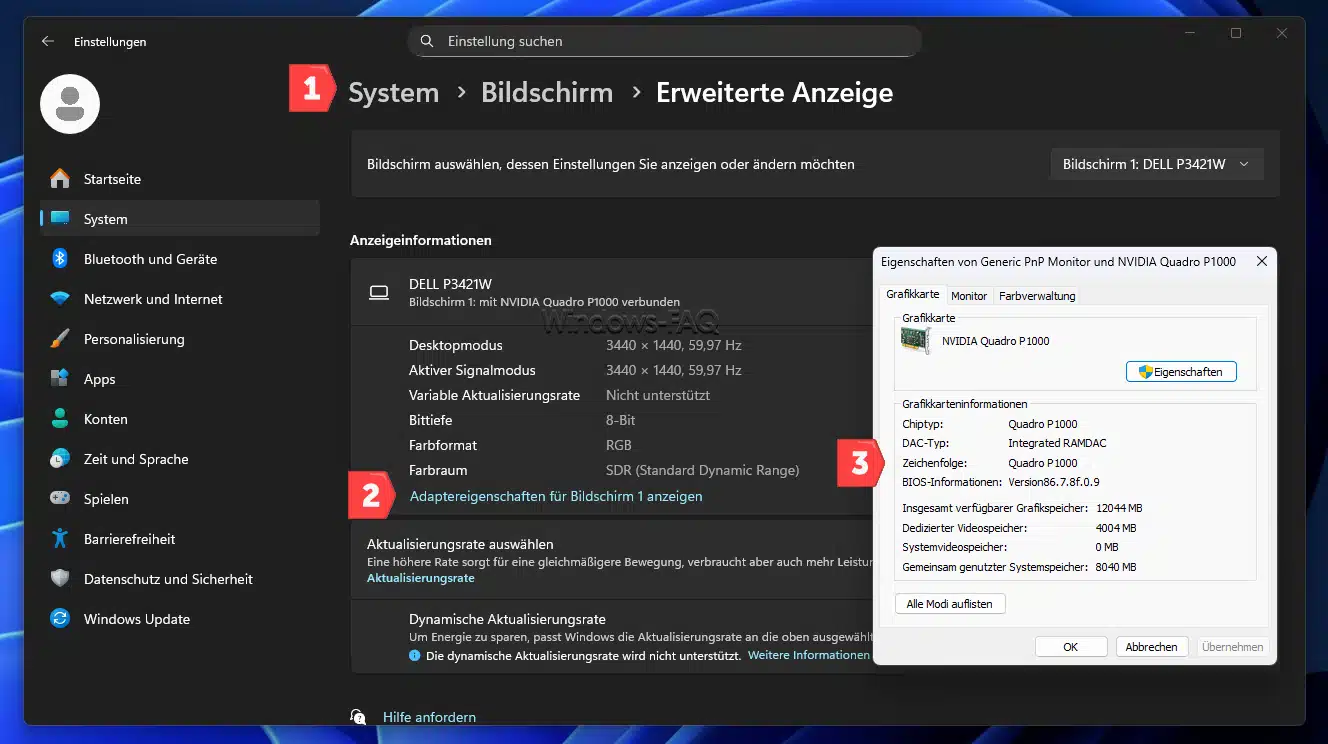Image resolution: width=1328 pixels, height=744 pixels.
Task: Navigate to Bildschirm in the breadcrumb
Action: pos(546,93)
